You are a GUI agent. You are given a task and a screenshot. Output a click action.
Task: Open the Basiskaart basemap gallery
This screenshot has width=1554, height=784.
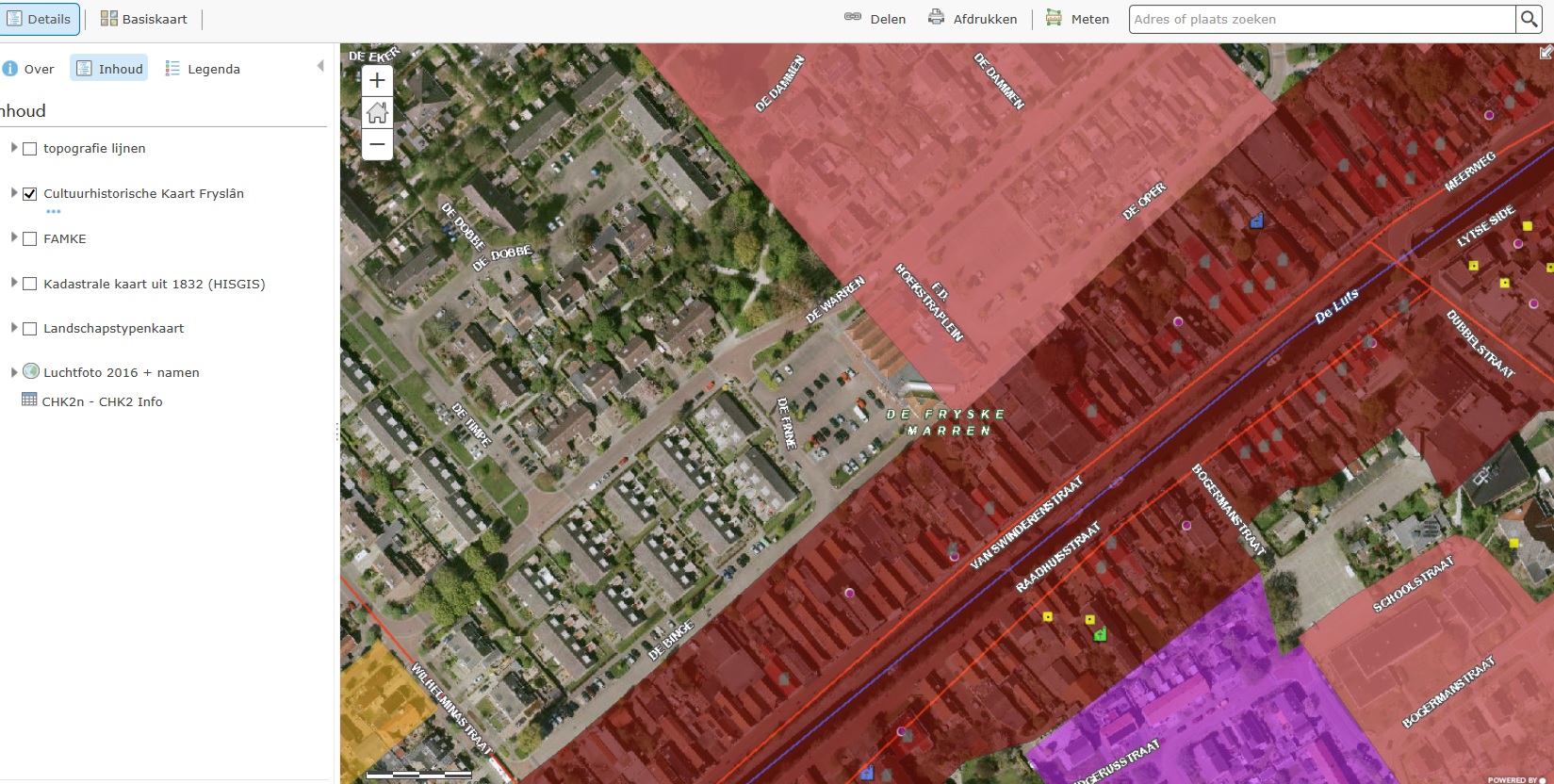(144, 19)
